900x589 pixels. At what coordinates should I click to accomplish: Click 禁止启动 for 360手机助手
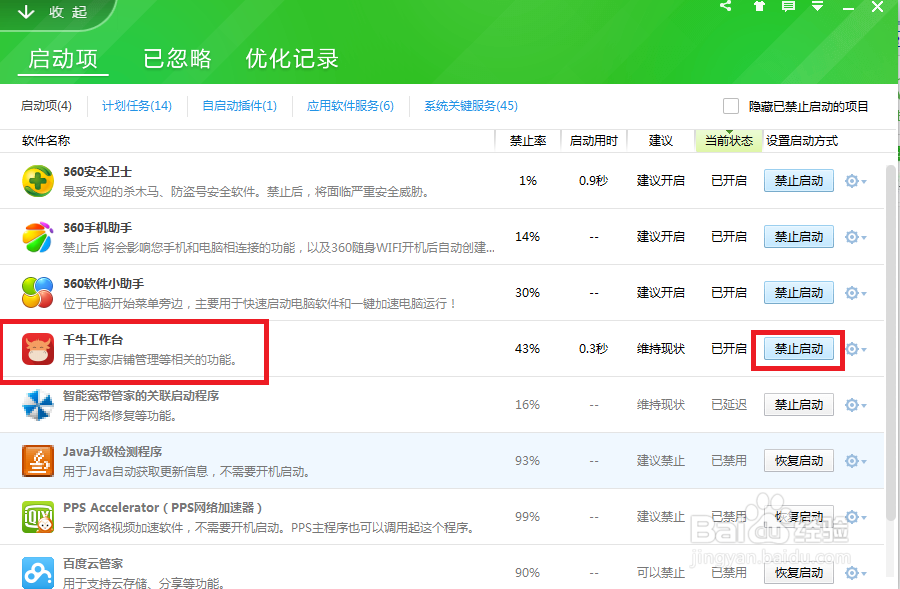click(798, 237)
